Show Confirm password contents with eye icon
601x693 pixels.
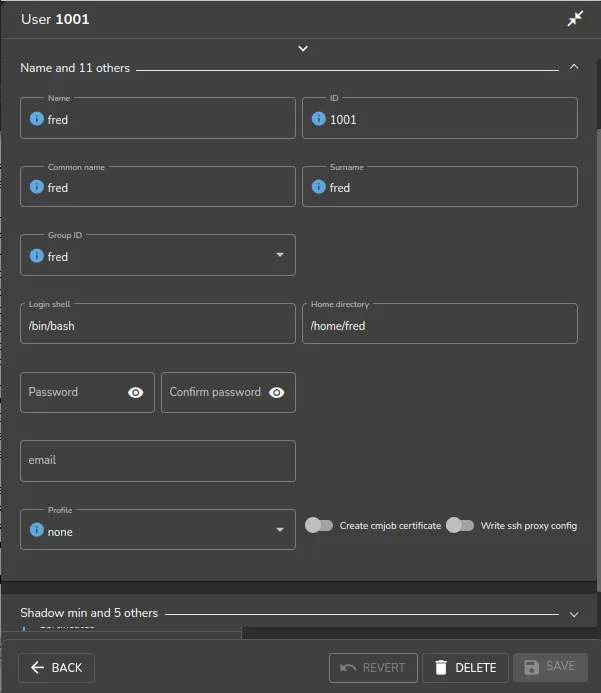(x=277, y=392)
